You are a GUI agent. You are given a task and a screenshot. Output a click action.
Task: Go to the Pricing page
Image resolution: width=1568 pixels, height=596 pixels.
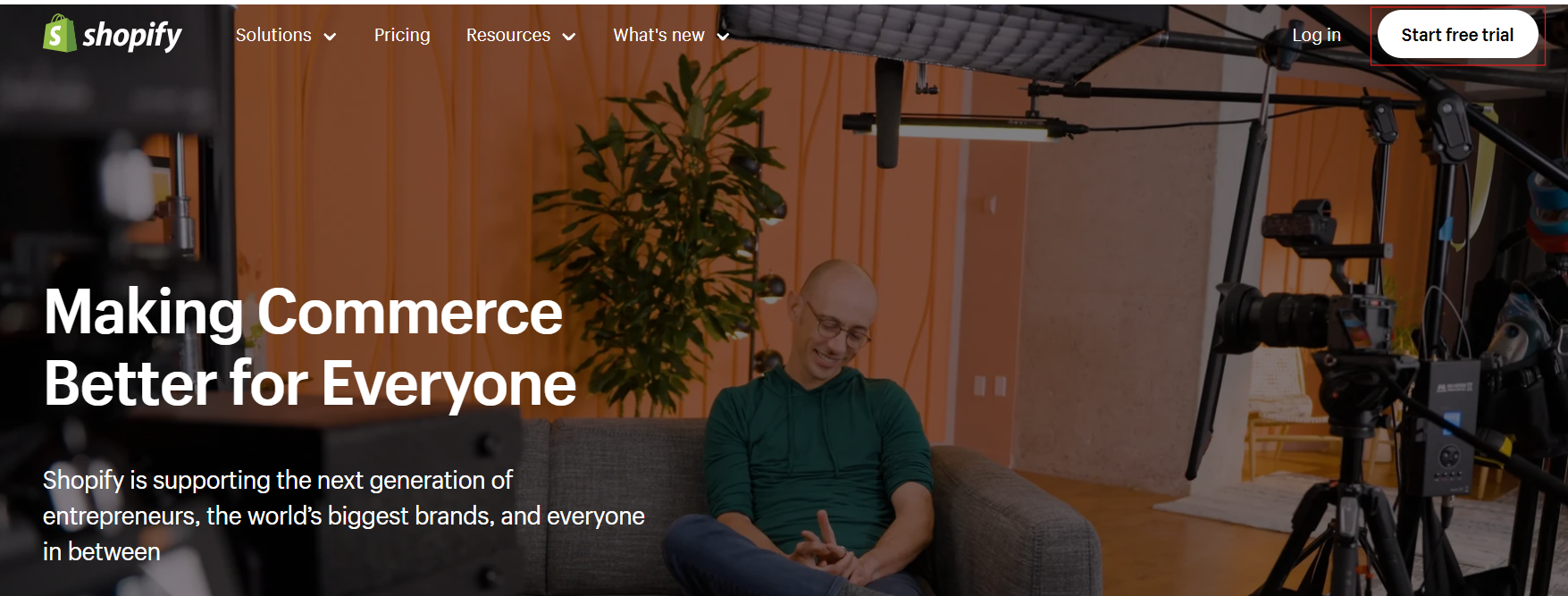tap(402, 35)
